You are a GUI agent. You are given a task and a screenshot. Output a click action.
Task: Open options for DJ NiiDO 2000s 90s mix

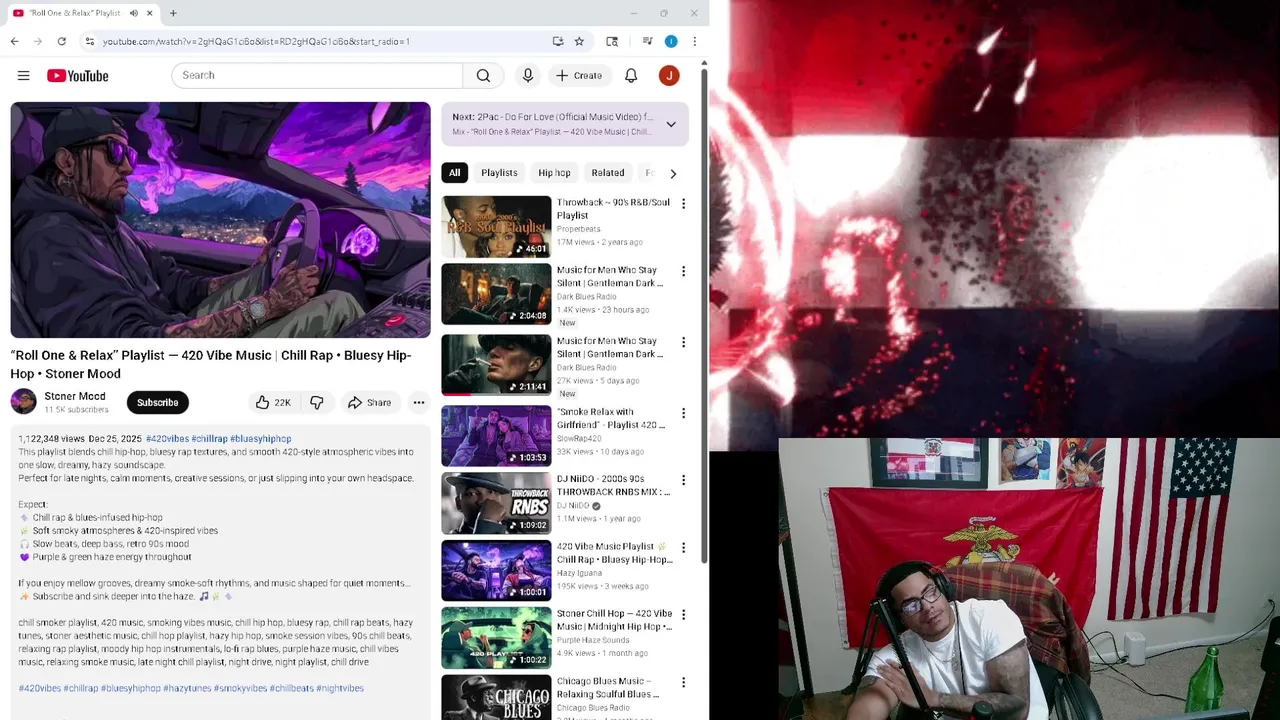click(683, 480)
